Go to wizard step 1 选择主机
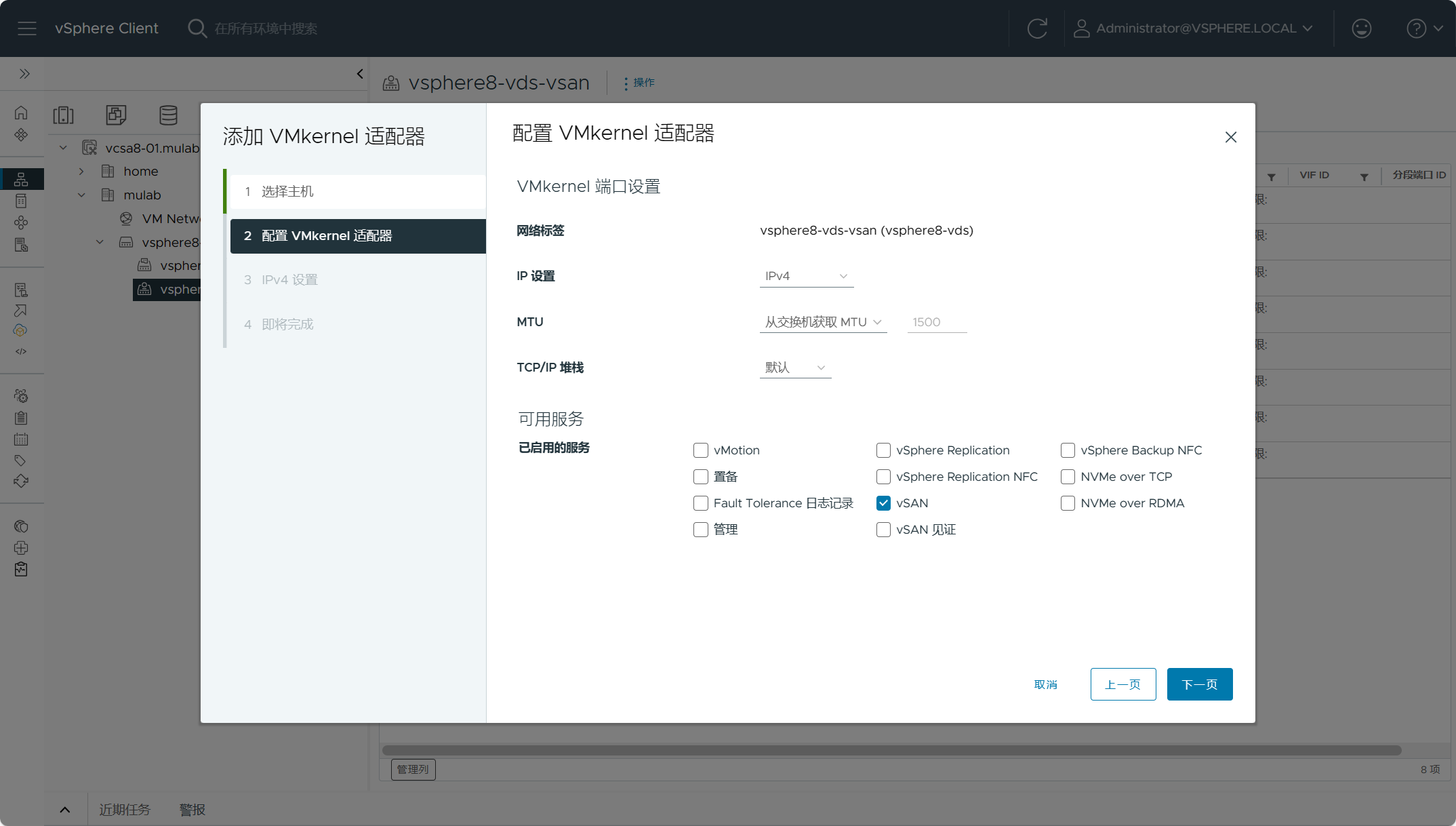 [x=358, y=192]
